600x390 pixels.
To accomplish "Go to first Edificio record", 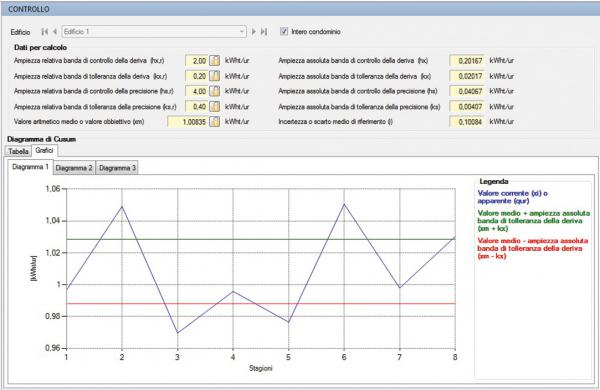I will [45, 32].
